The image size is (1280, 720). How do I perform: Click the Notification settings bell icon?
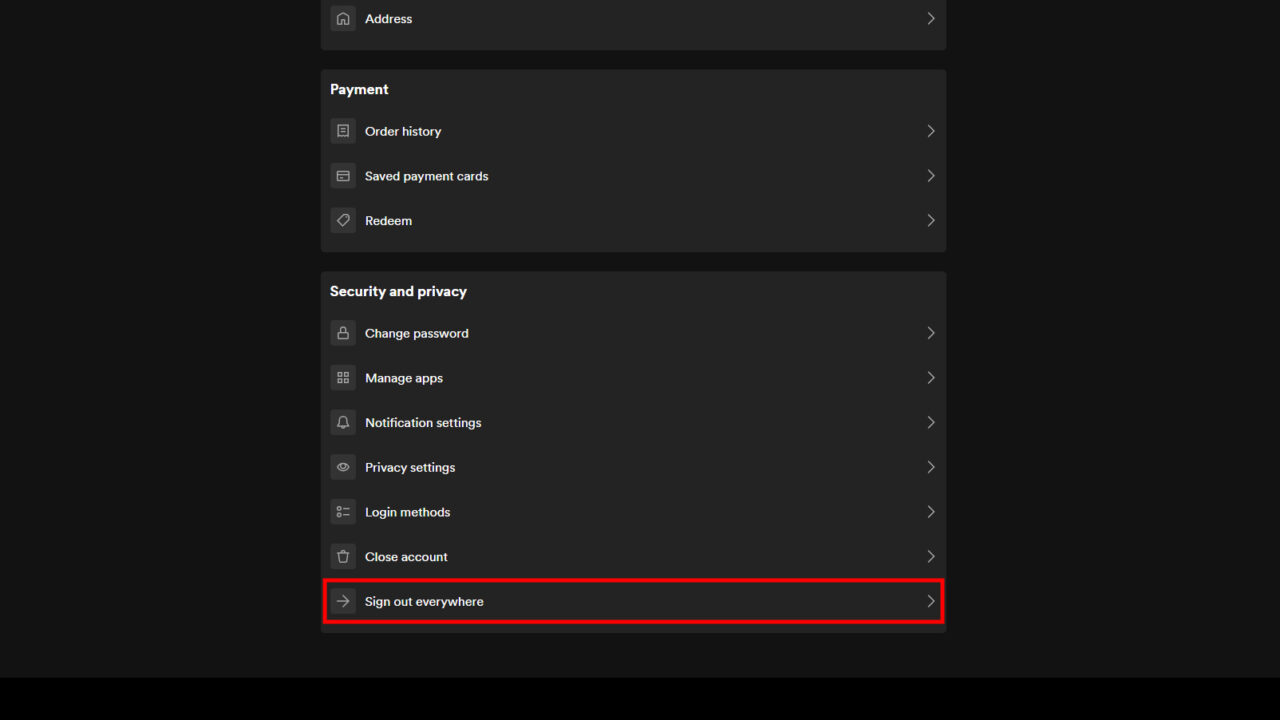pyautogui.click(x=343, y=422)
